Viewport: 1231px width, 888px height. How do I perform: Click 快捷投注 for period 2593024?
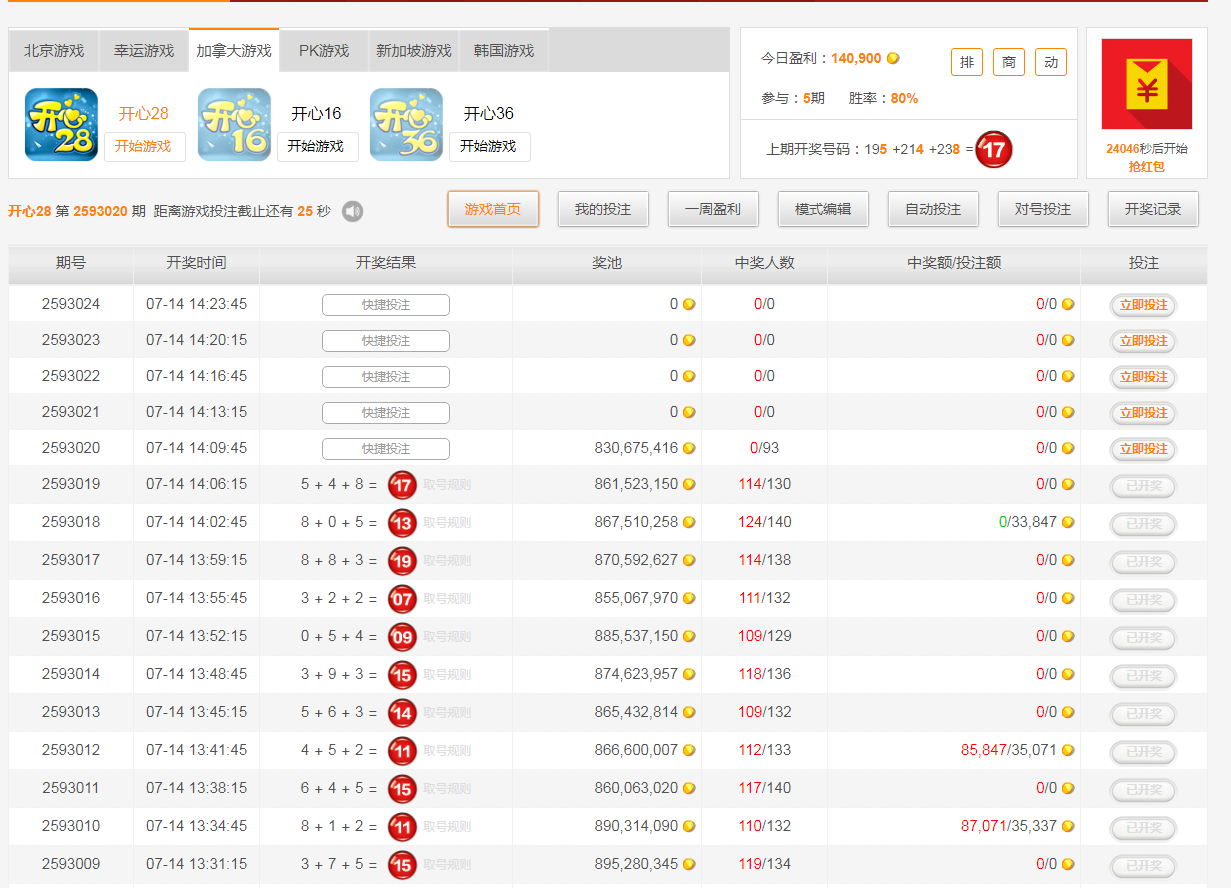coord(386,305)
